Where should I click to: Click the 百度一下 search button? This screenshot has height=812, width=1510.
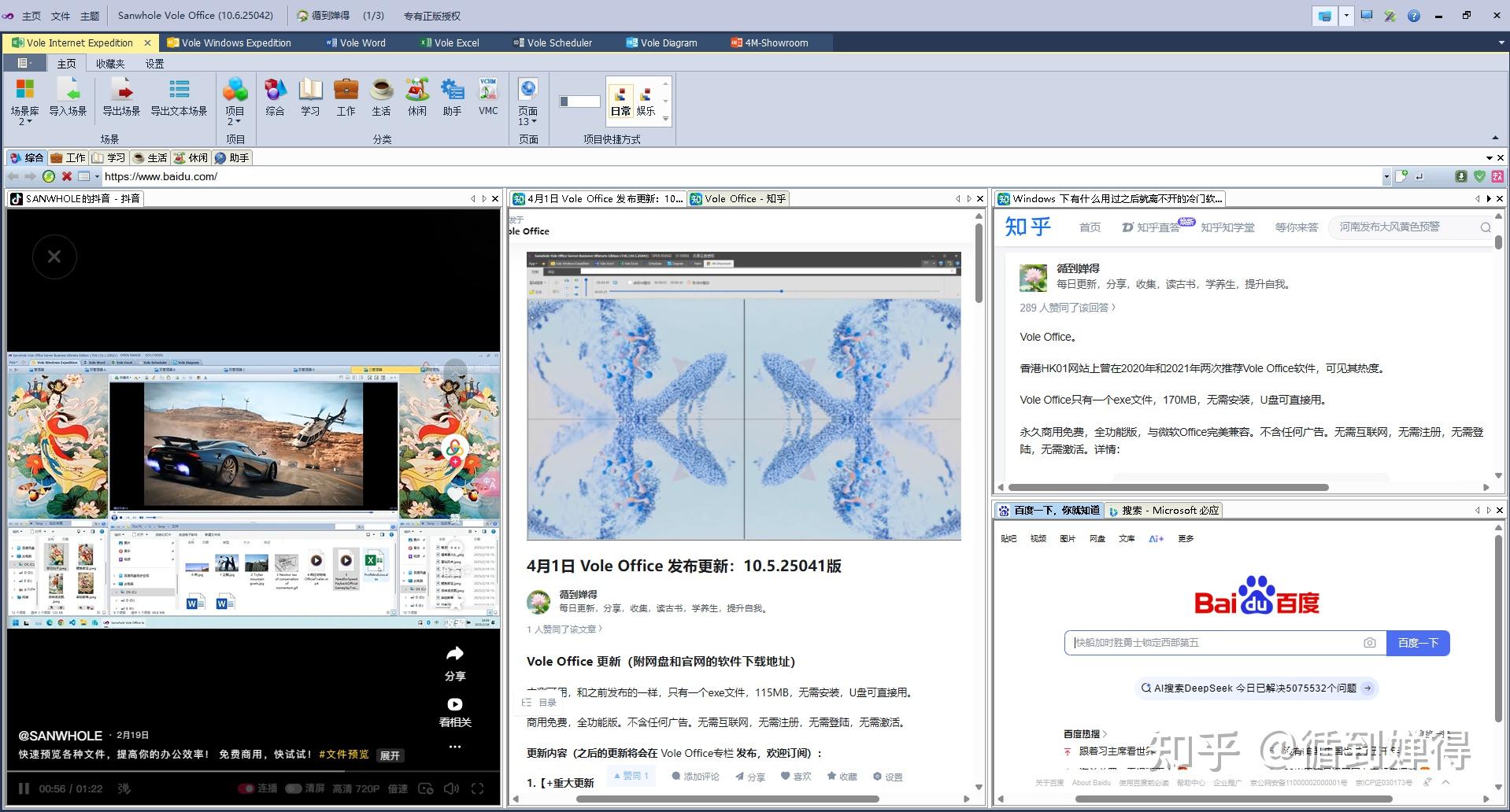(x=1417, y=643)
